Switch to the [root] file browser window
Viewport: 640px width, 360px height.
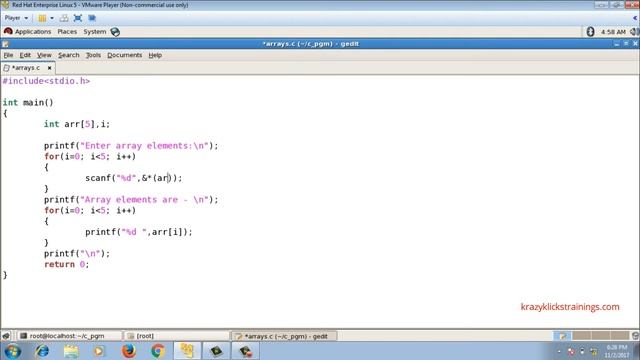pos(176,336)
